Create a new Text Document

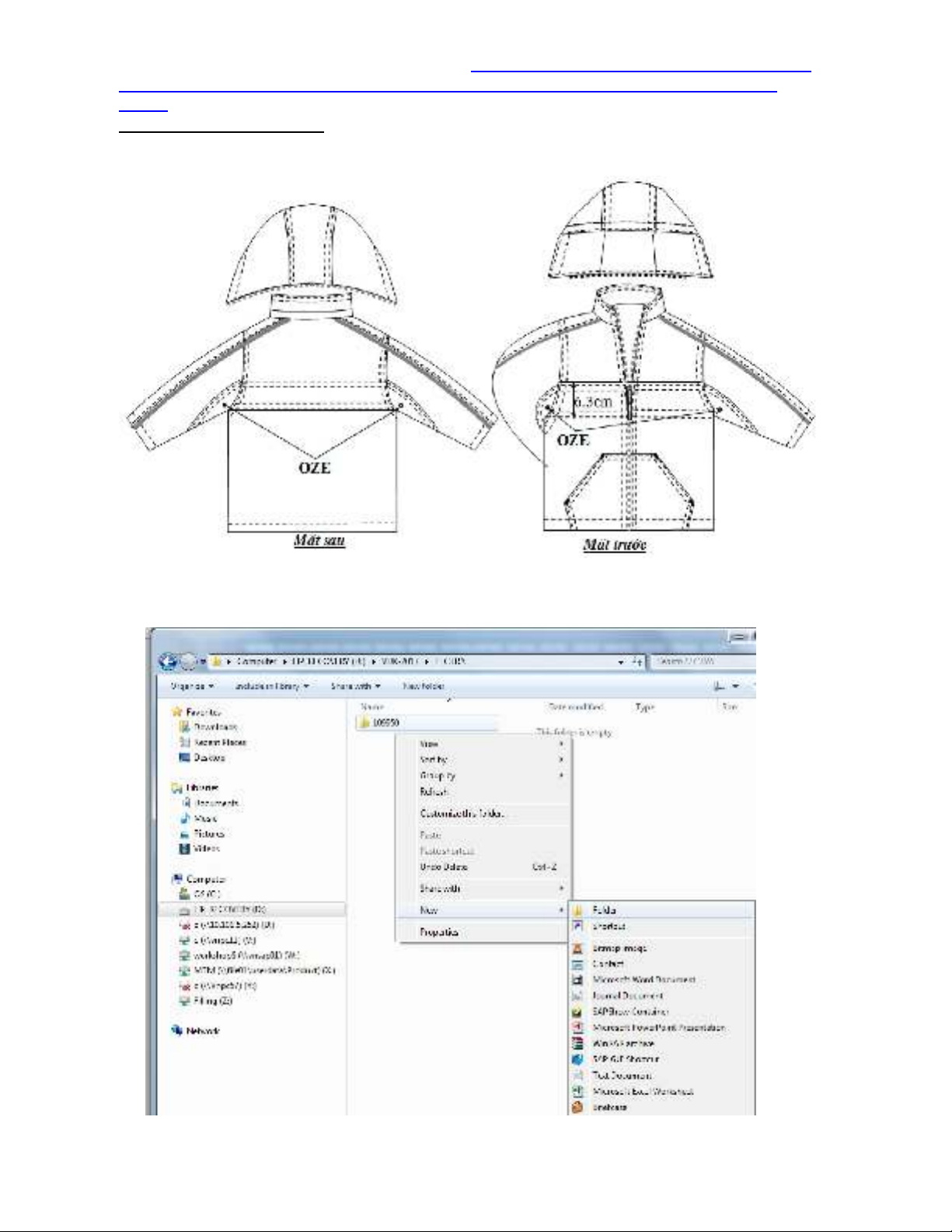point(622,1076)
